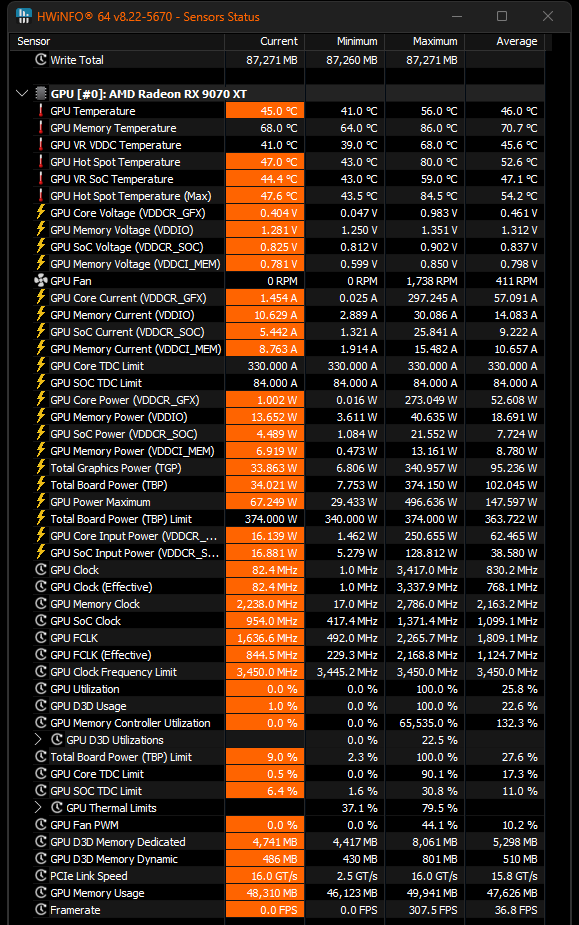The image size is (579, 925).
Task: Click the chip icon beside GPU [#0] AMD Radeon
Action: [x=41, y=93]
